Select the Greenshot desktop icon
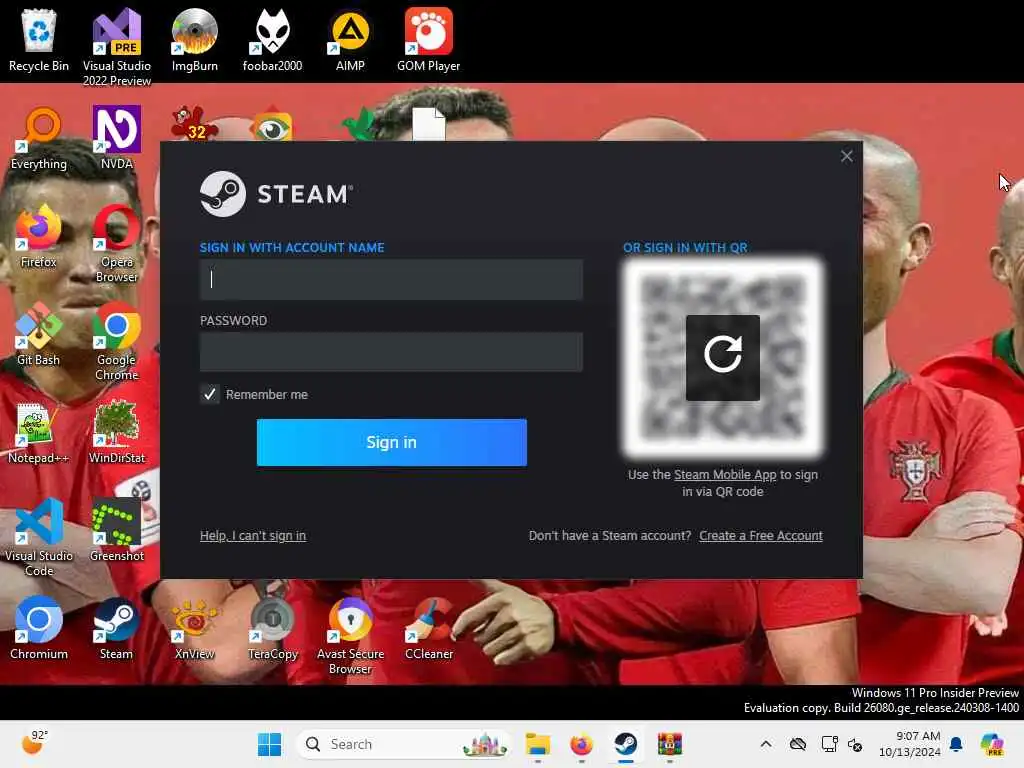Screen dimensions: 1024x768 point(117,530)
